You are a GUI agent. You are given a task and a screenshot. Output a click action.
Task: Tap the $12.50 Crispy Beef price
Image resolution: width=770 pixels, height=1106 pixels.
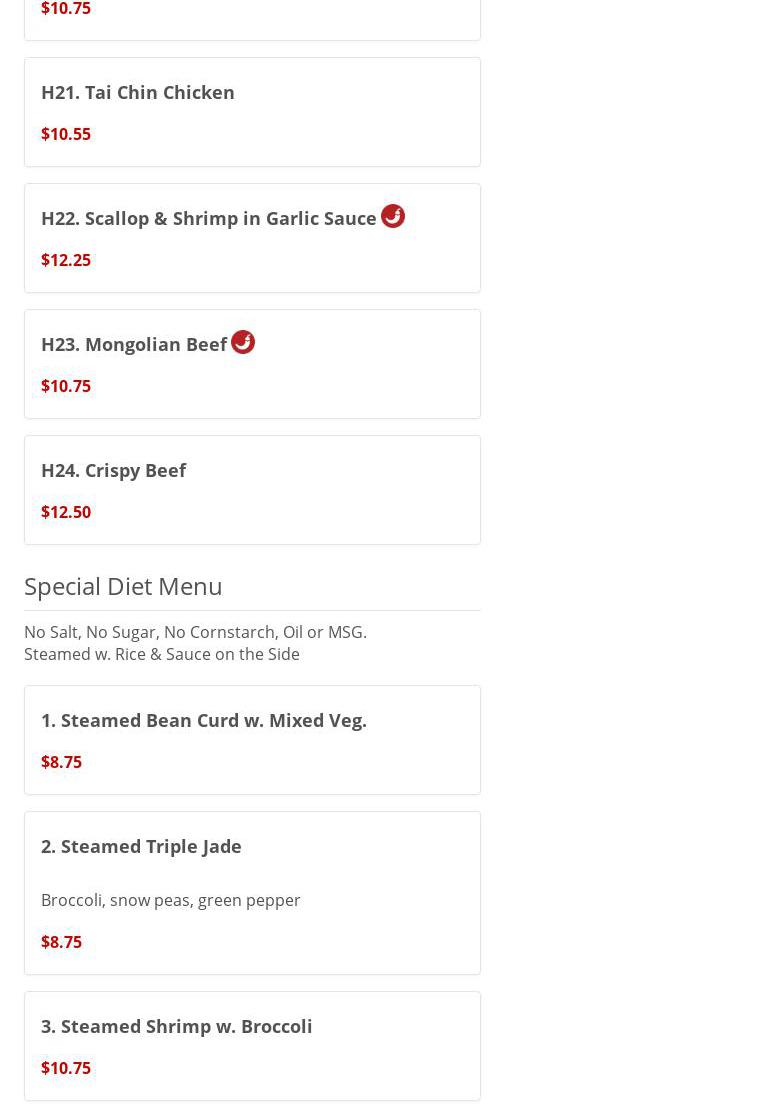click(66, 512)
